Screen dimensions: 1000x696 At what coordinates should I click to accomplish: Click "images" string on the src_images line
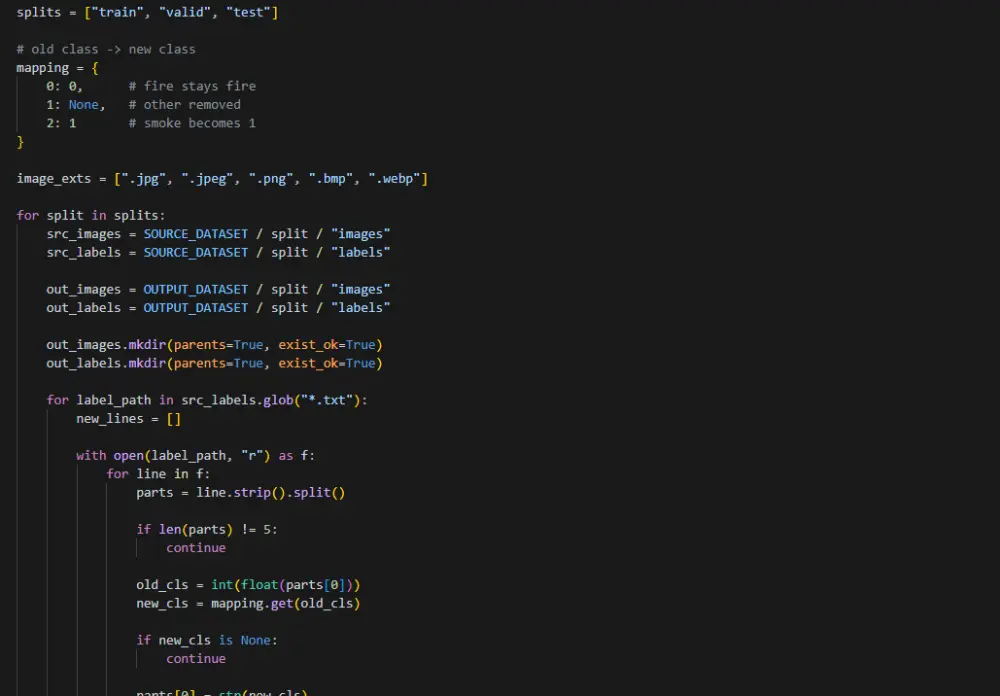tap(360, 234)
